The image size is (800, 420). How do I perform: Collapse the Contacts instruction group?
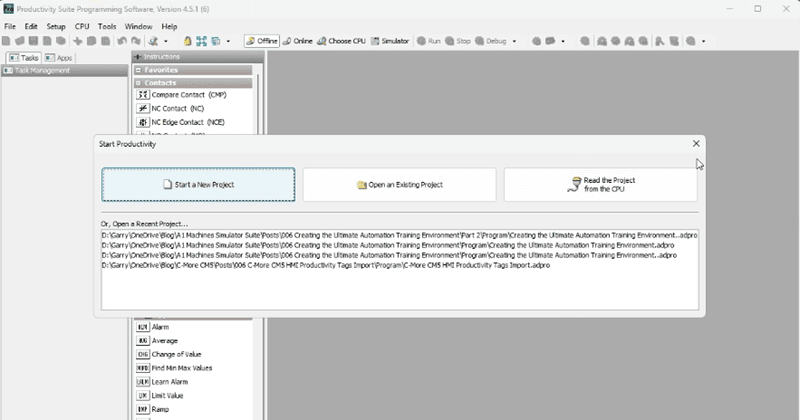click(x=138, y=83)
